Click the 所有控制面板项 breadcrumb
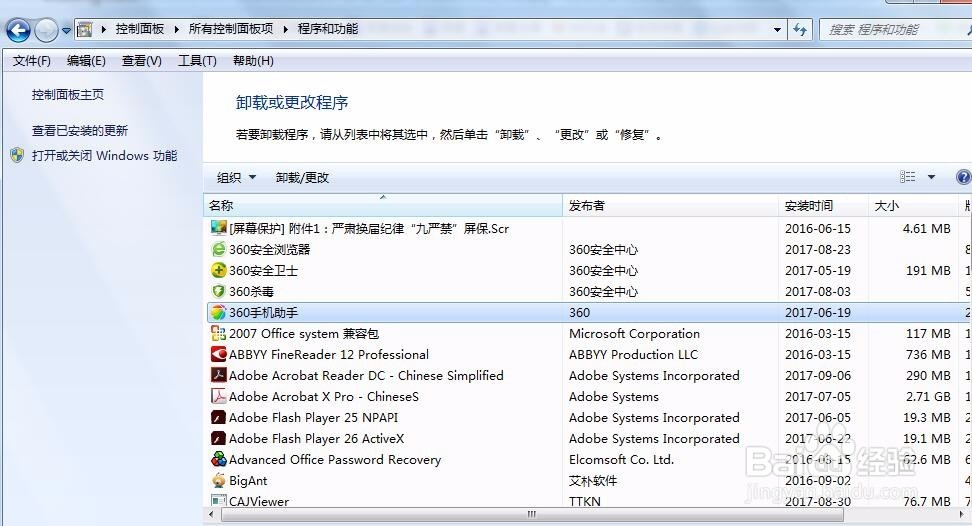This screenshot has height=526, width=972. (231, 29)
